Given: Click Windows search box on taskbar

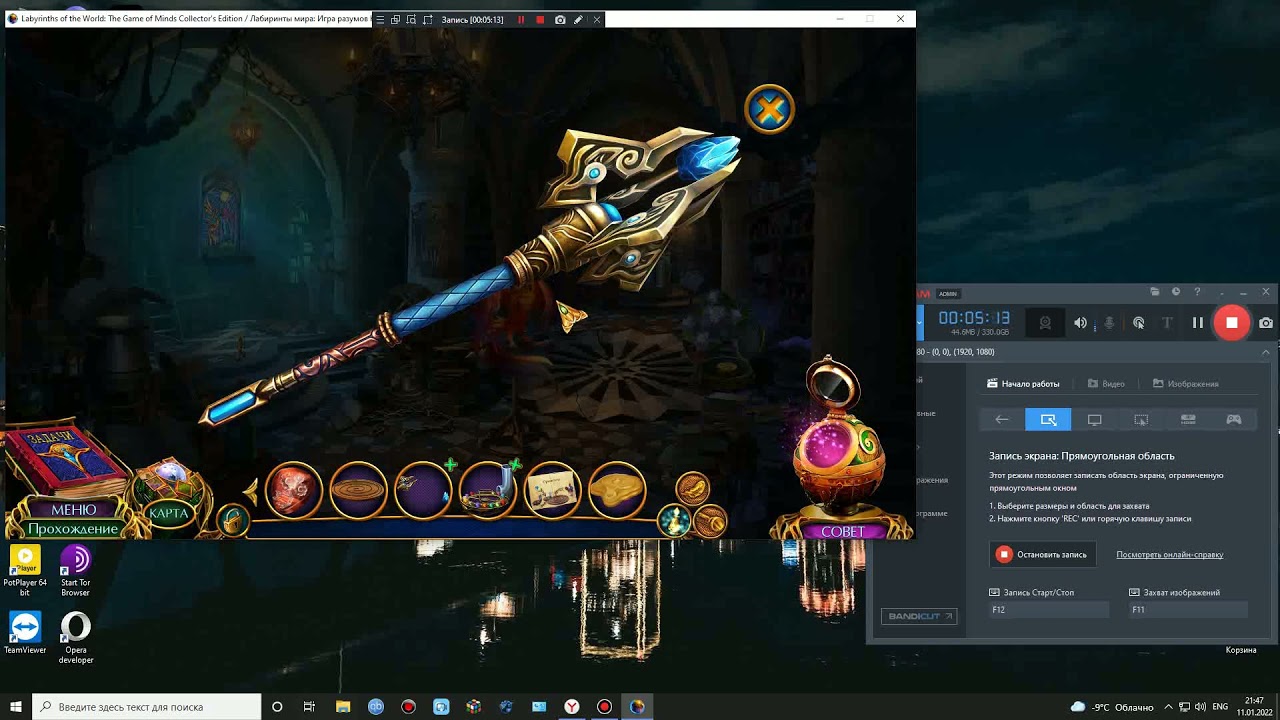Looking at the screenshot, I should 147,707.
